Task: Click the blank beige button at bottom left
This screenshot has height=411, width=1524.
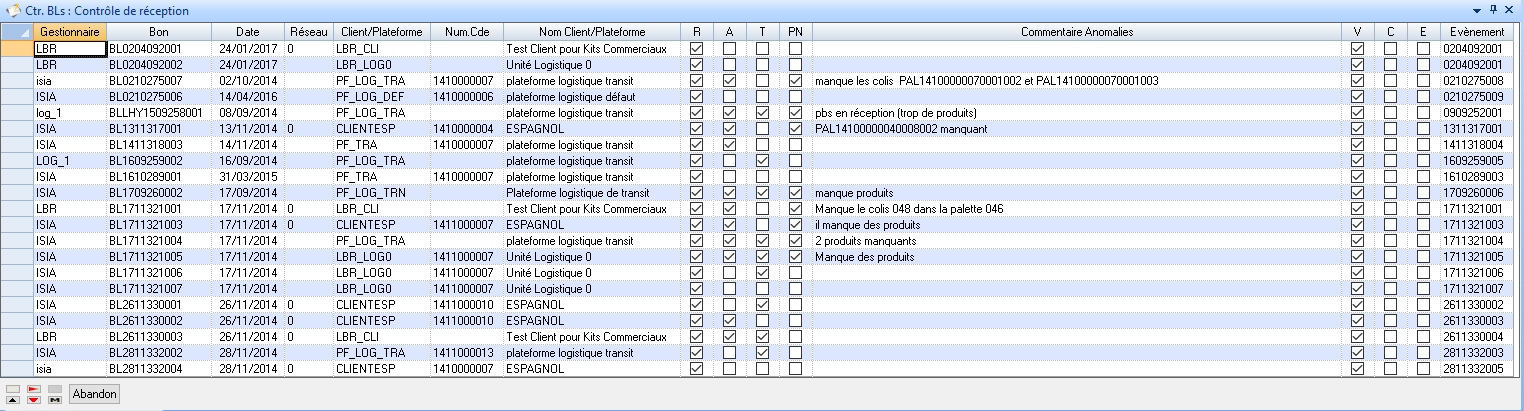Action: click(x=13, y=388)
